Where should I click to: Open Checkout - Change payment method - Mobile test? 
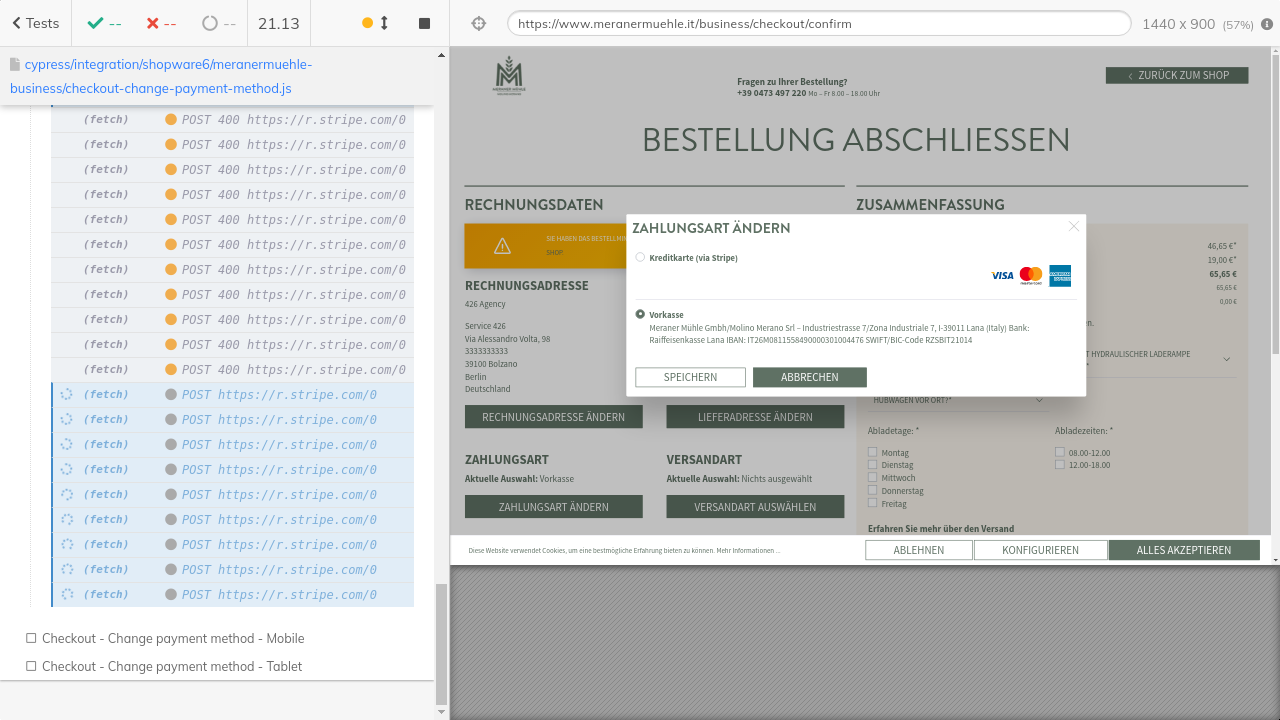tap(172, 638)
